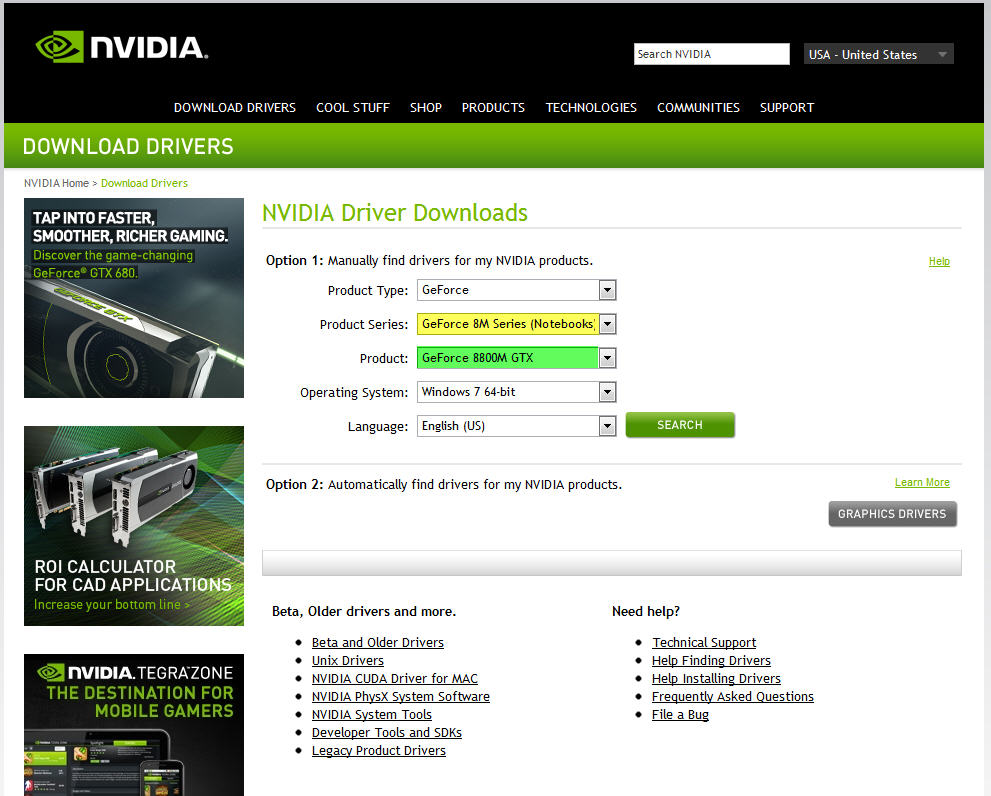The width and height of the screenshot is (991, 796).
Task: Open the File a Bug link
Action: point(681,714)
